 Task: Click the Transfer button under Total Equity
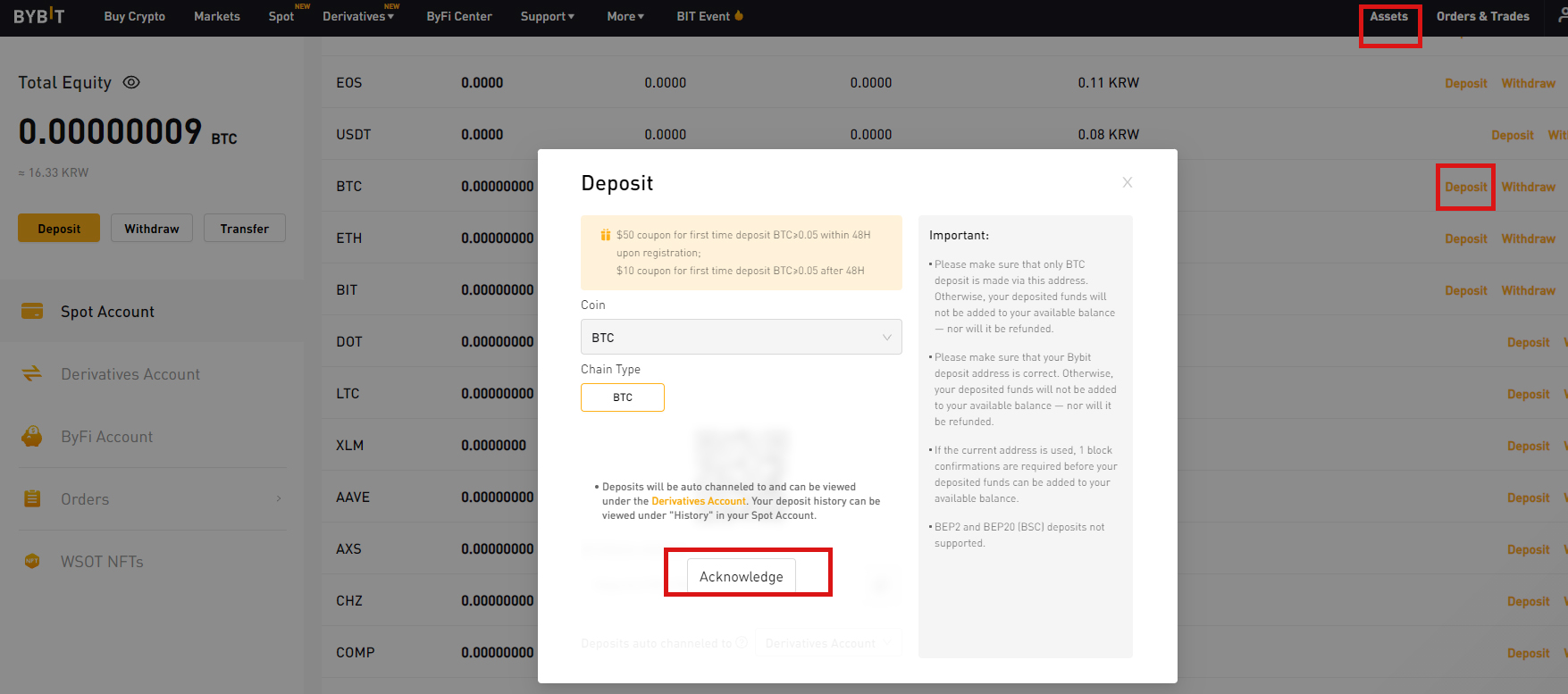[x=245, y=228]
